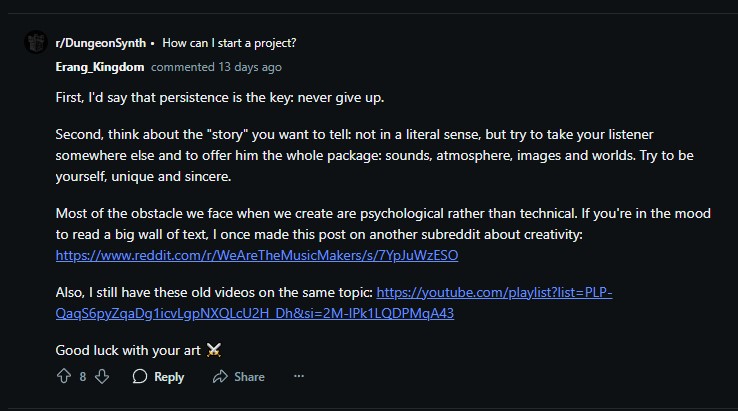Click the speech bubble Reply icon

tap(140, 377)
